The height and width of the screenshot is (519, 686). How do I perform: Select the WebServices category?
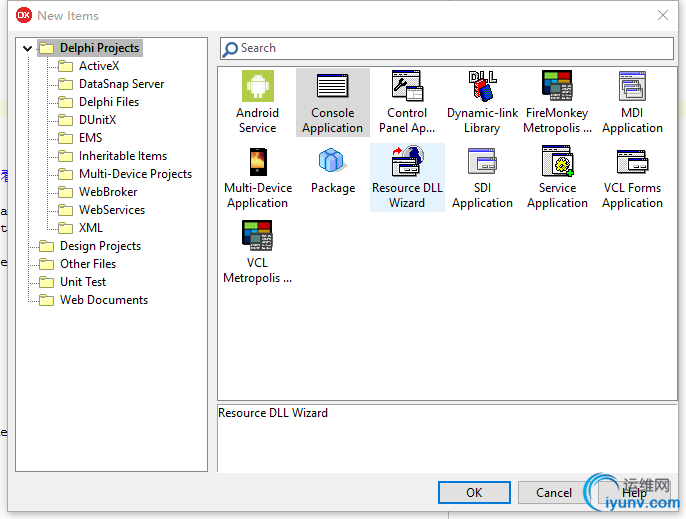pos(112,210)
